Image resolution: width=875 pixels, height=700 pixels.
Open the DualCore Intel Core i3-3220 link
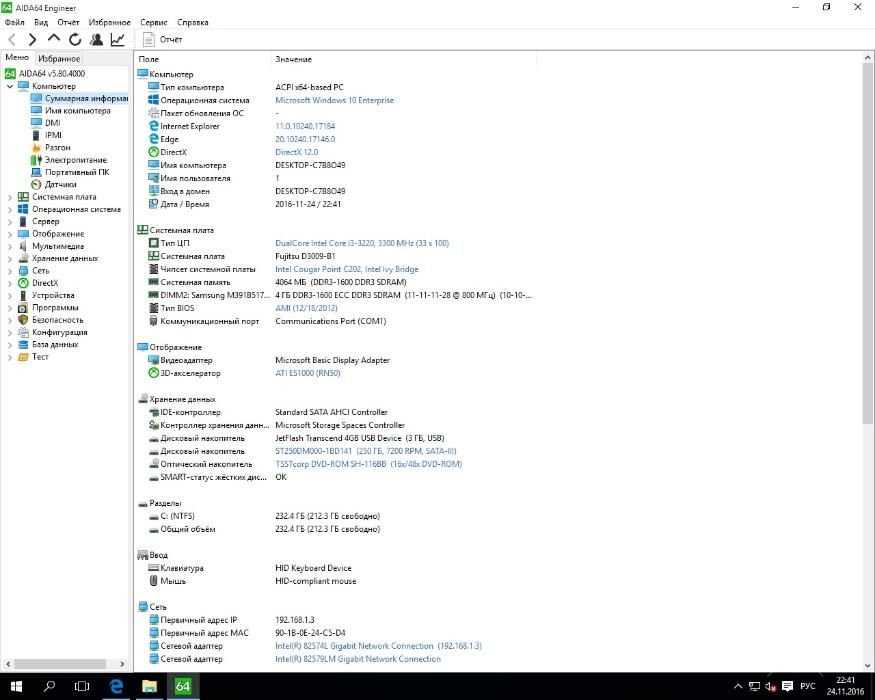pos(362,243)
